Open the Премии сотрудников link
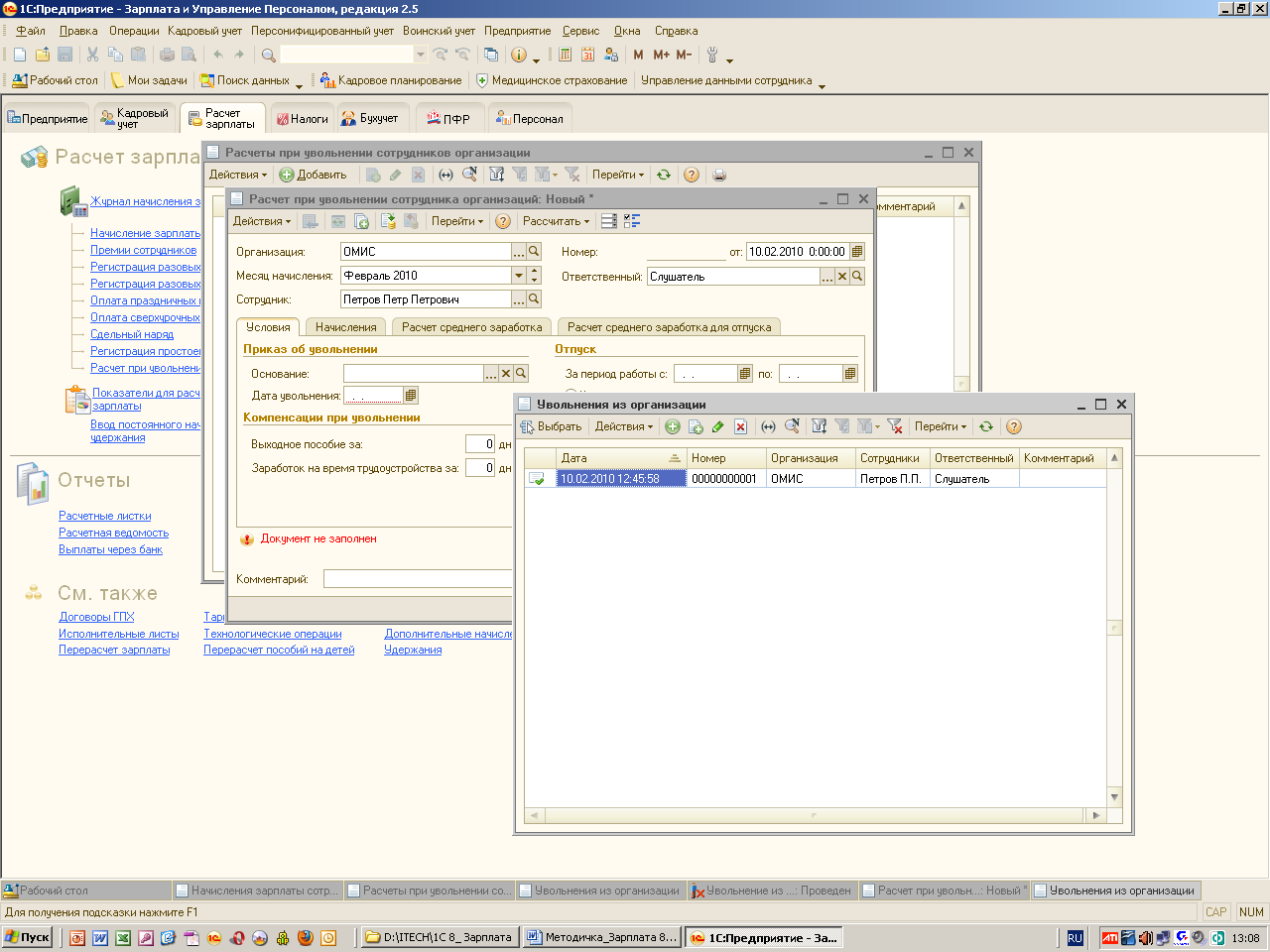This screenshot has height=952, width=1270. click(144, 250)
